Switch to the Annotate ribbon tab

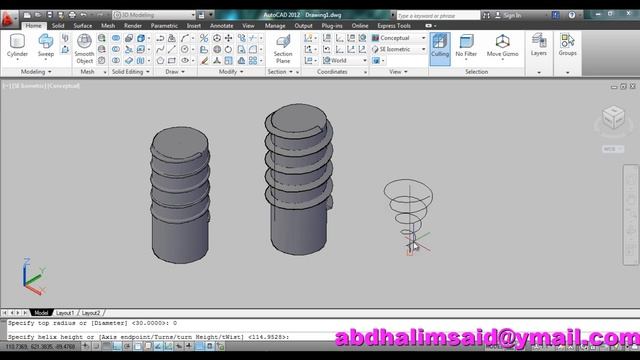coord(222,26)
